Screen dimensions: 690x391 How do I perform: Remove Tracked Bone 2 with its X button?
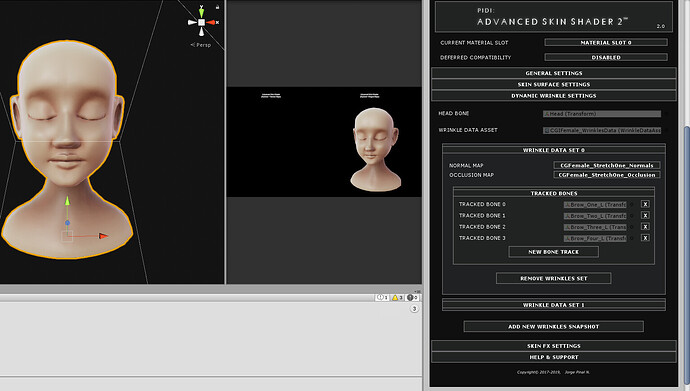coord(645,227)
